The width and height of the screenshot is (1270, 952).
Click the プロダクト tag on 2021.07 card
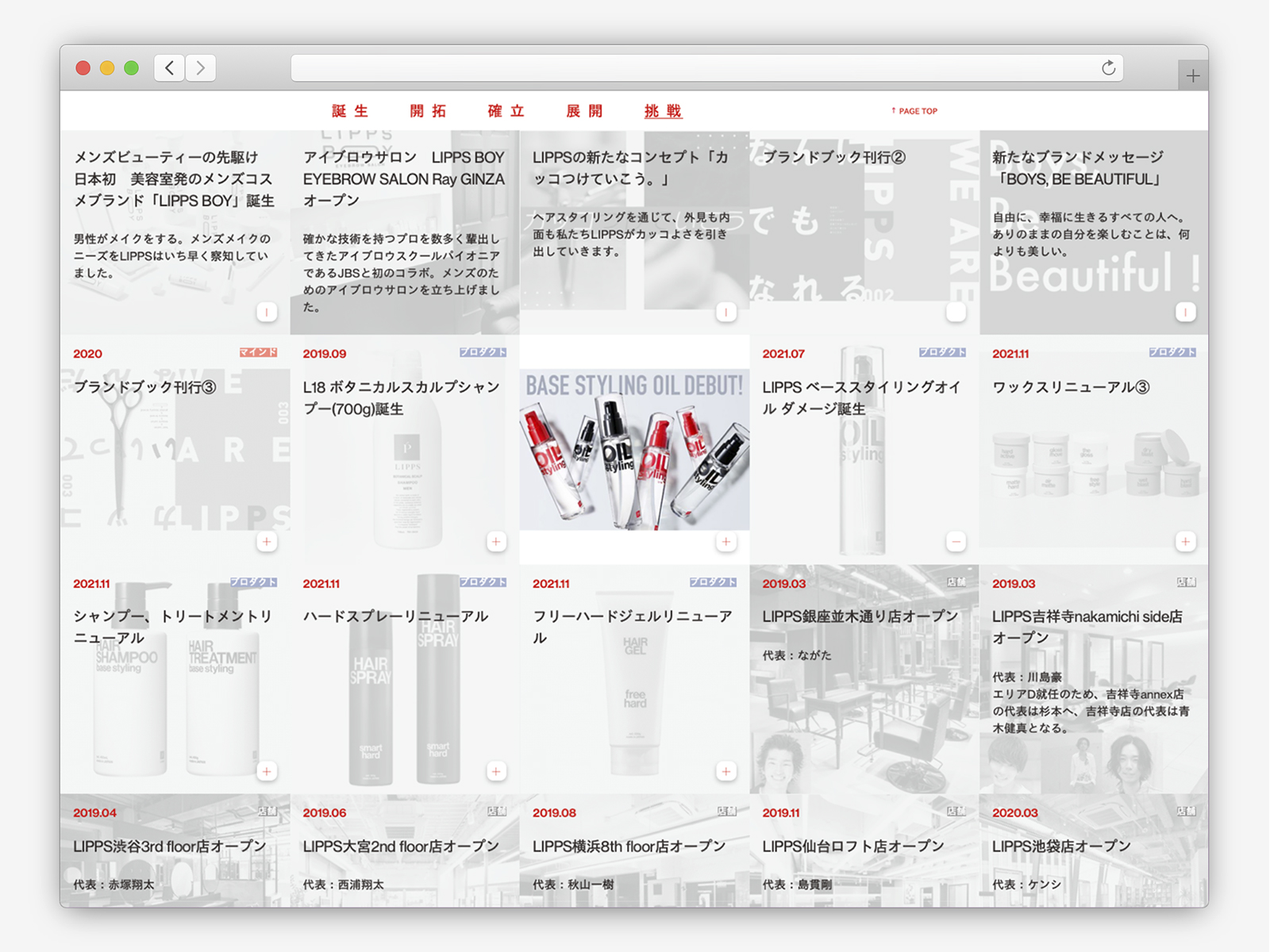coord(942,352)
